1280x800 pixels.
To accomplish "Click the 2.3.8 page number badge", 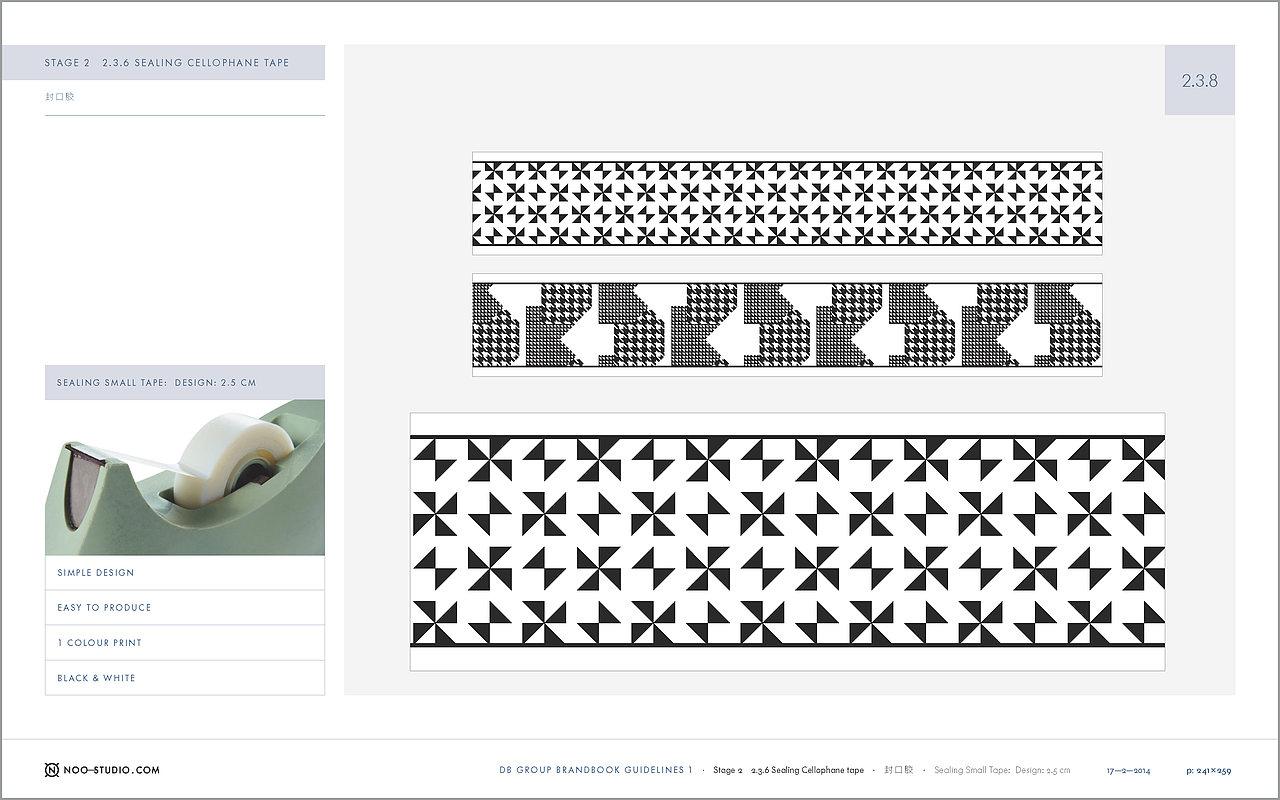I will click(1200, 80).
